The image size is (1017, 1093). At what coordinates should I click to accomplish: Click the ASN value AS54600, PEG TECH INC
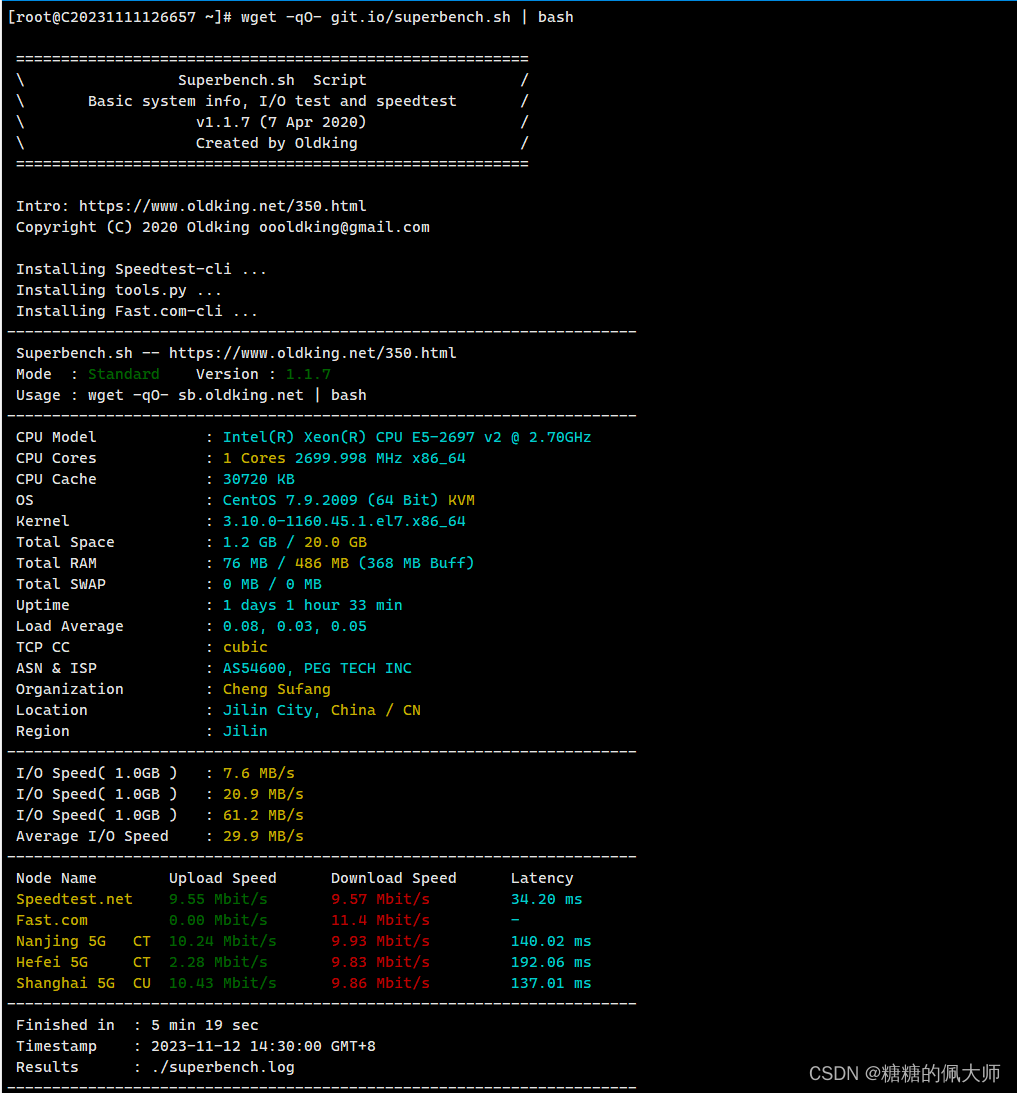pyautogui.click(x=317, y=668)
